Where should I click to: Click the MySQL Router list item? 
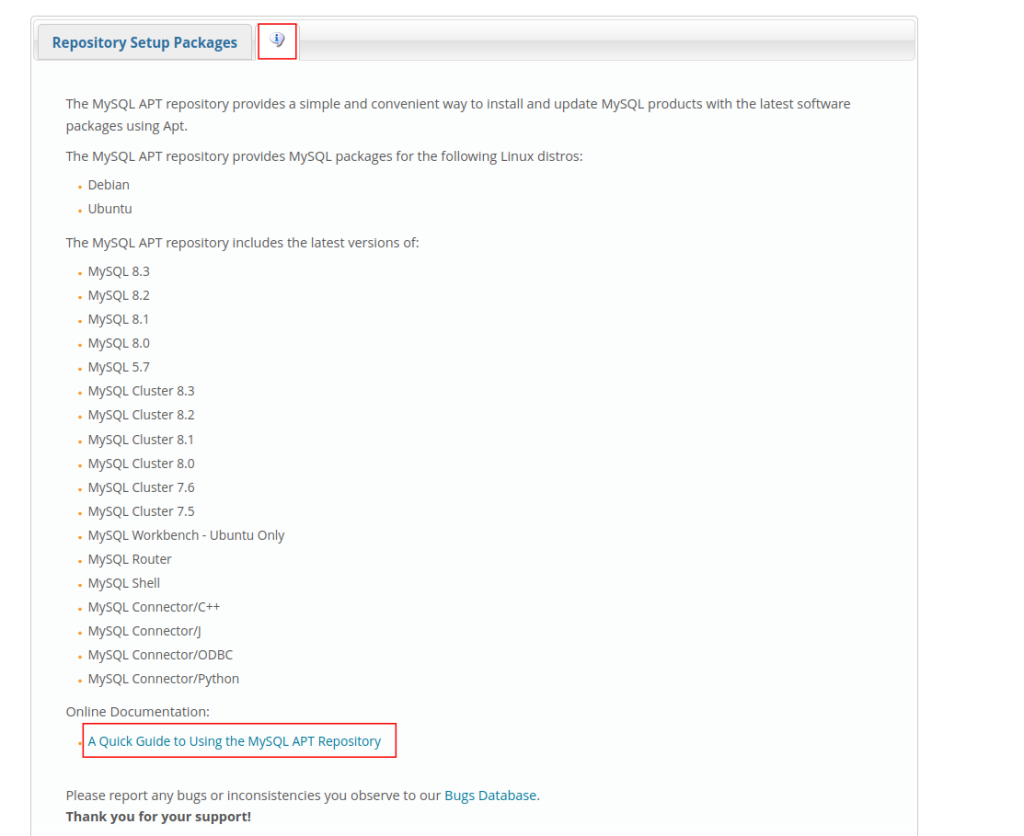click(129, 559)
